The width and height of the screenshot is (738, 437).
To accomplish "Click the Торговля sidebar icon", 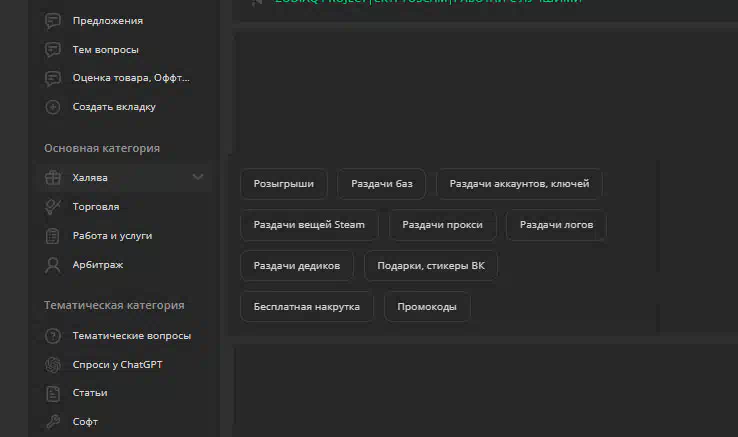I will pyautogui.click(x=53, y=207).
